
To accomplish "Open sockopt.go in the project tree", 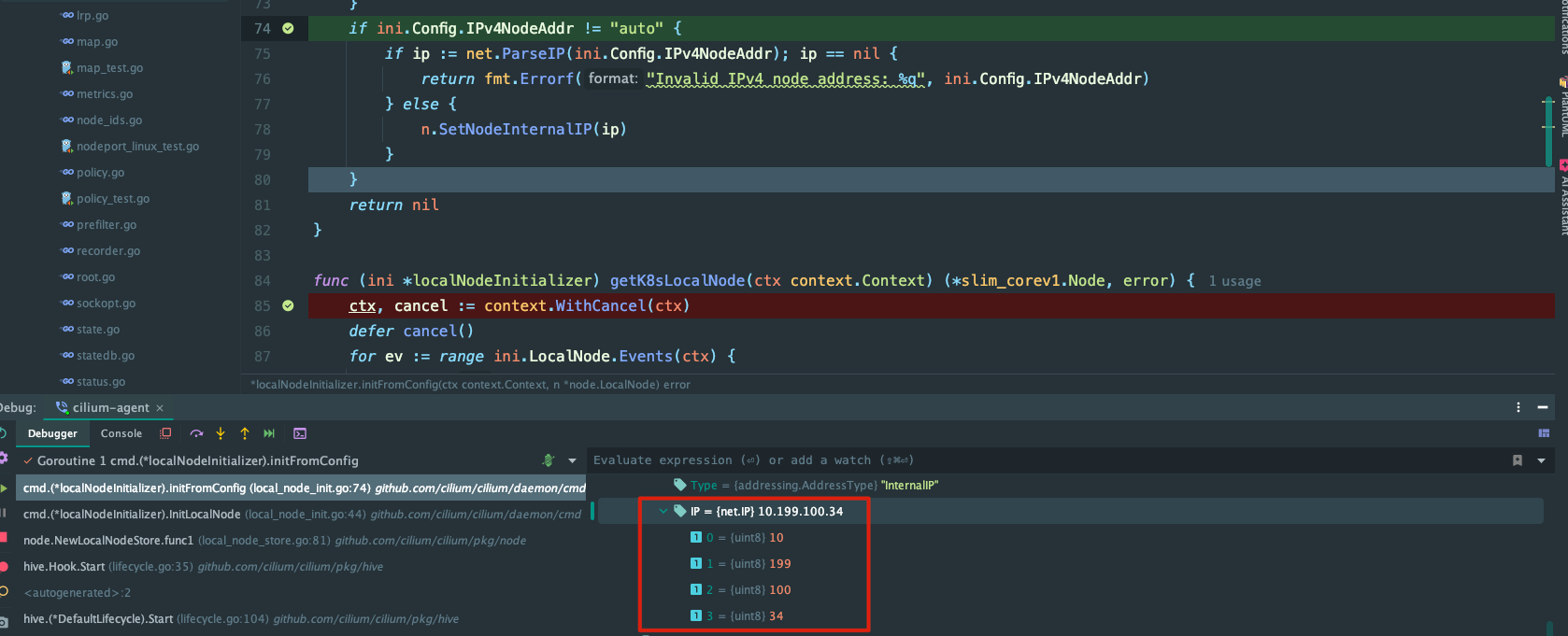I will (x=106, y=304).
